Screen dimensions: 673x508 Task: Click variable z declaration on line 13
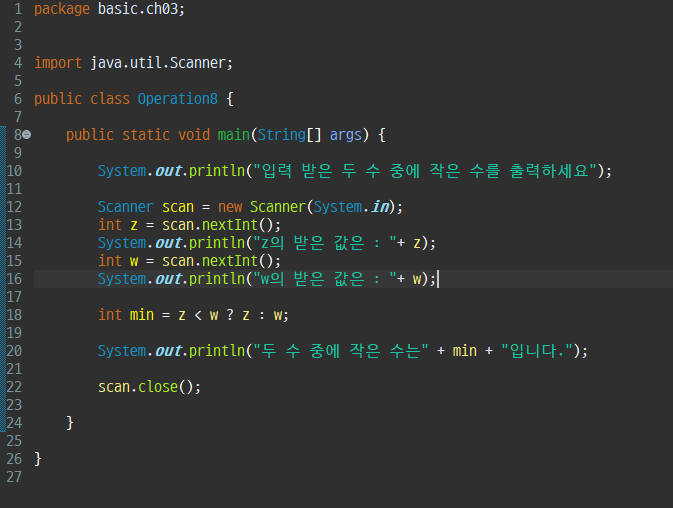pyautogui.click(x=134, y=225)
